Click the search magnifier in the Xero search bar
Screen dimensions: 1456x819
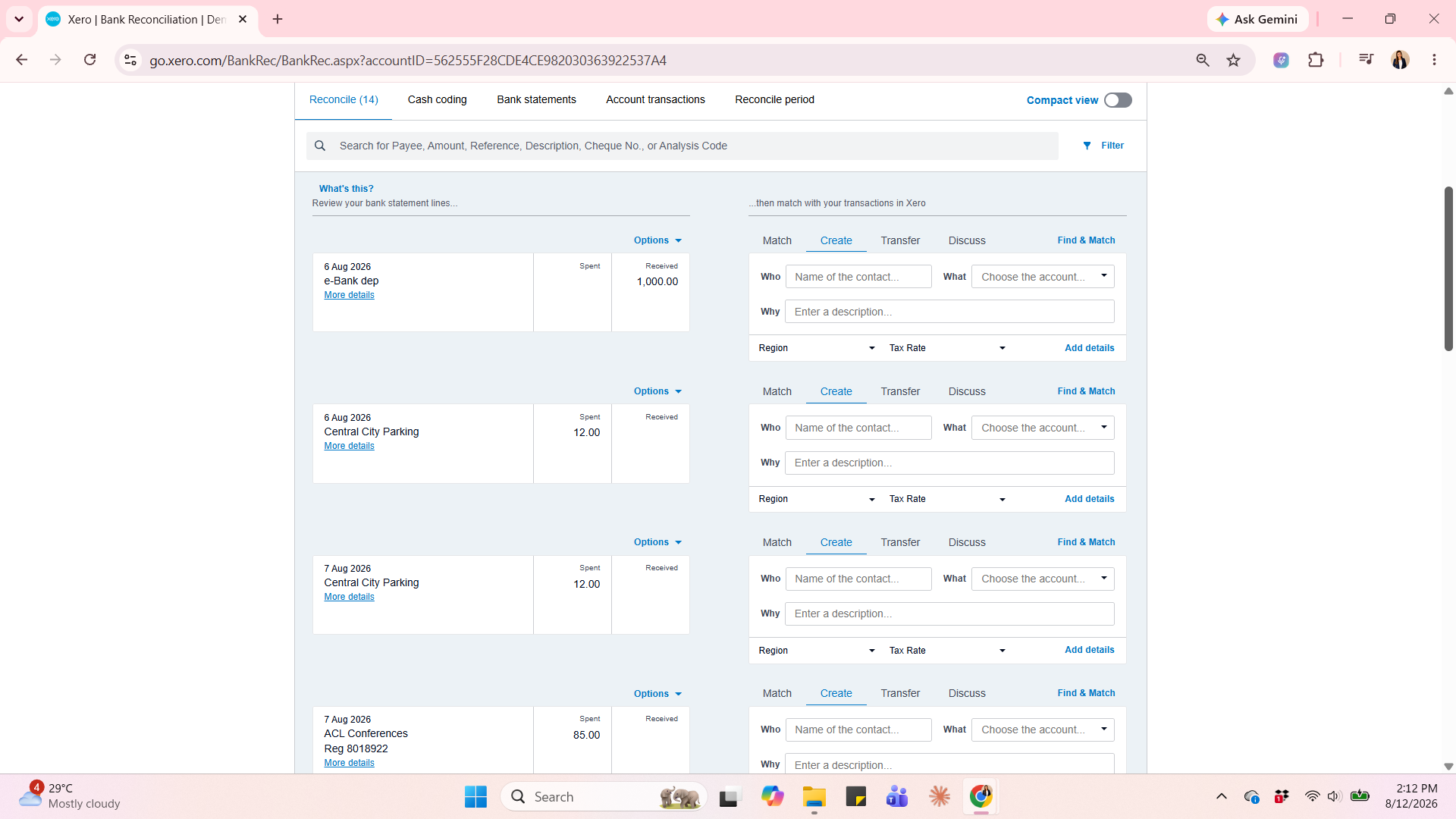tap(320, 146)
